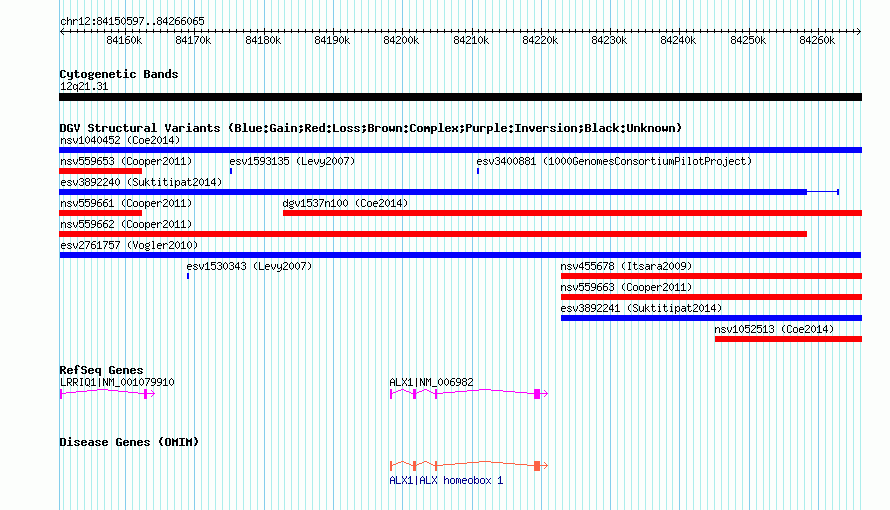This screenshot has height=510, width=890.
Task: Click the LRRIQ1|NM_001079910 gene label
Action: pyautogui.click(x=117, y=382)
